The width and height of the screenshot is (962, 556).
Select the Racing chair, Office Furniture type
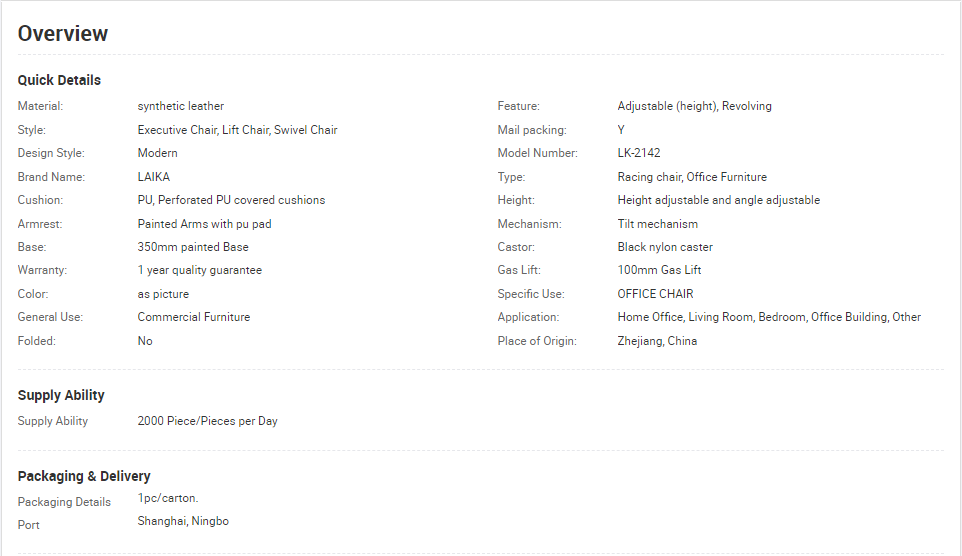point(692,177)
